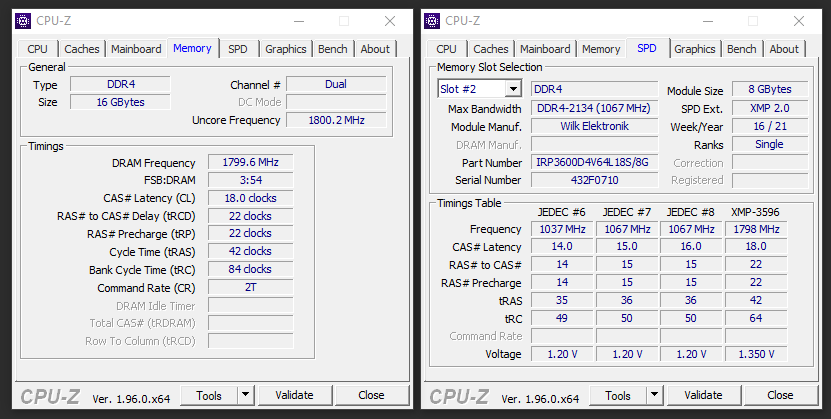The height and width of the screenshot is (419, 831).
Task: Close the Memory window using the title bar X
Action: 389,20
